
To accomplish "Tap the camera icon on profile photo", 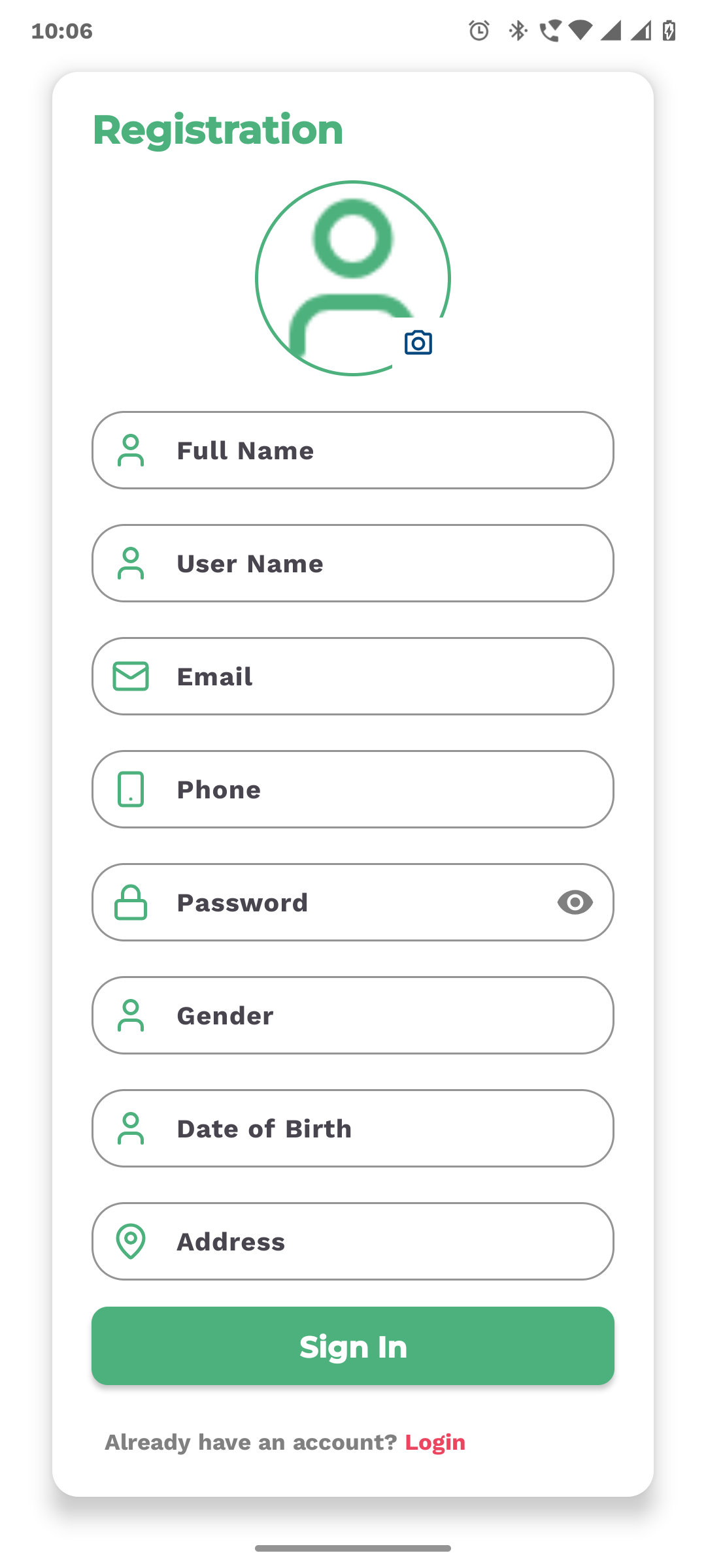I will [418, 343].
